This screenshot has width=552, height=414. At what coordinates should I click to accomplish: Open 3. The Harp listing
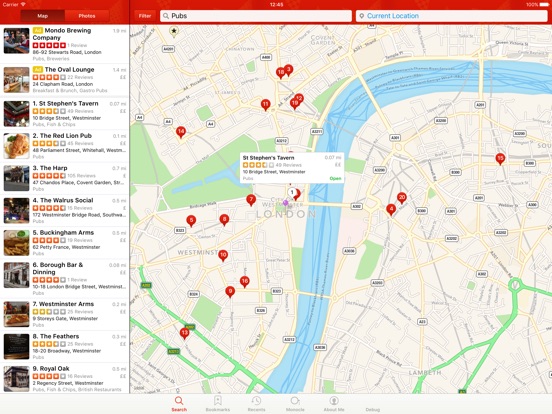point(64,178)
